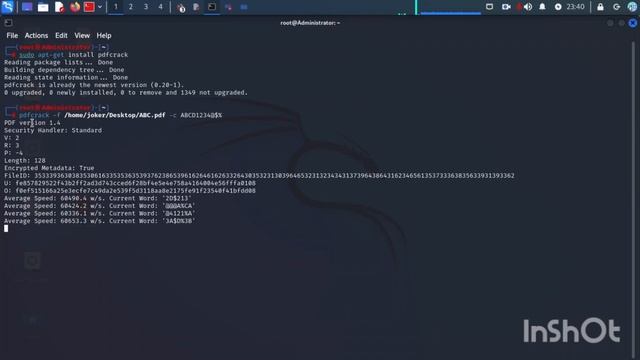Open the text editor launcher
Image resolution: width=640 pixels, height=360 pixels.
pyautogui.click(x=60, y=7)
